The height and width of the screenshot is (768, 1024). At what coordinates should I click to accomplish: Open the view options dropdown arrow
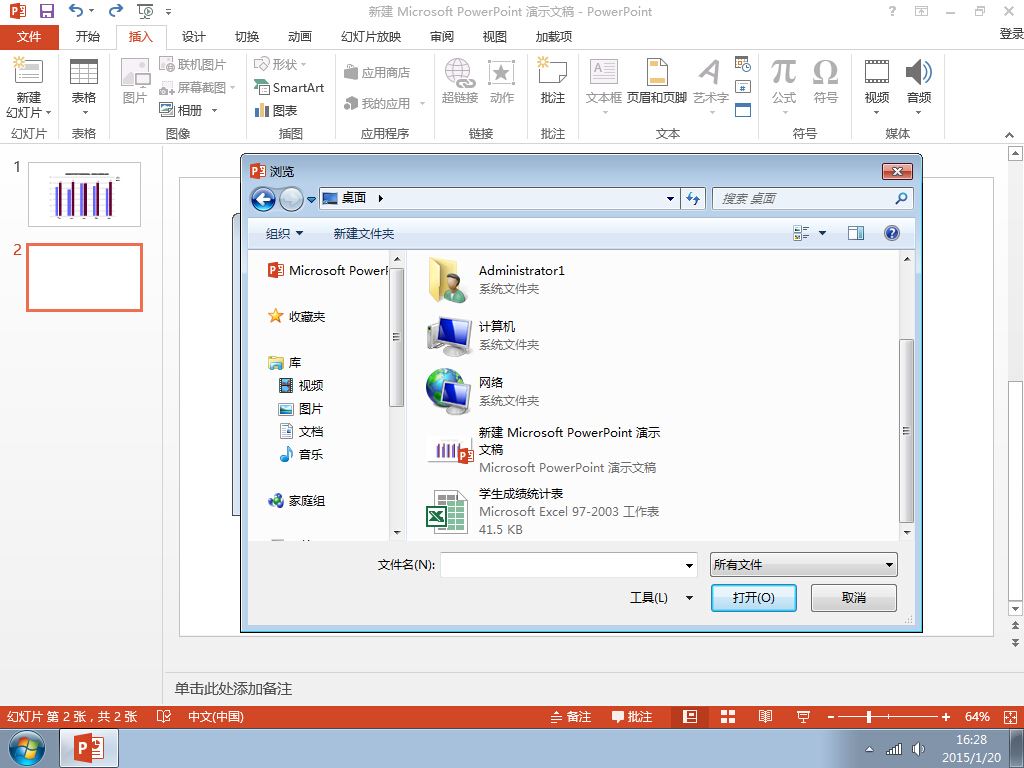[x=822, y=233]
